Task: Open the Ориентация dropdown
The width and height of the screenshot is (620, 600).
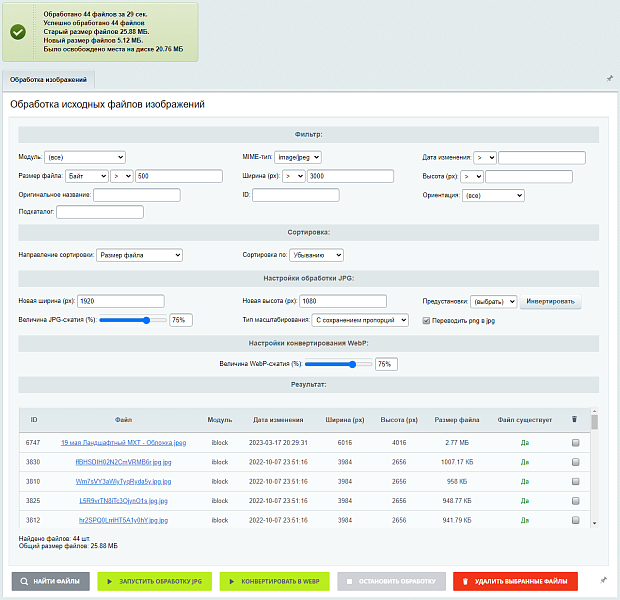Action: [x=492, y=196]
